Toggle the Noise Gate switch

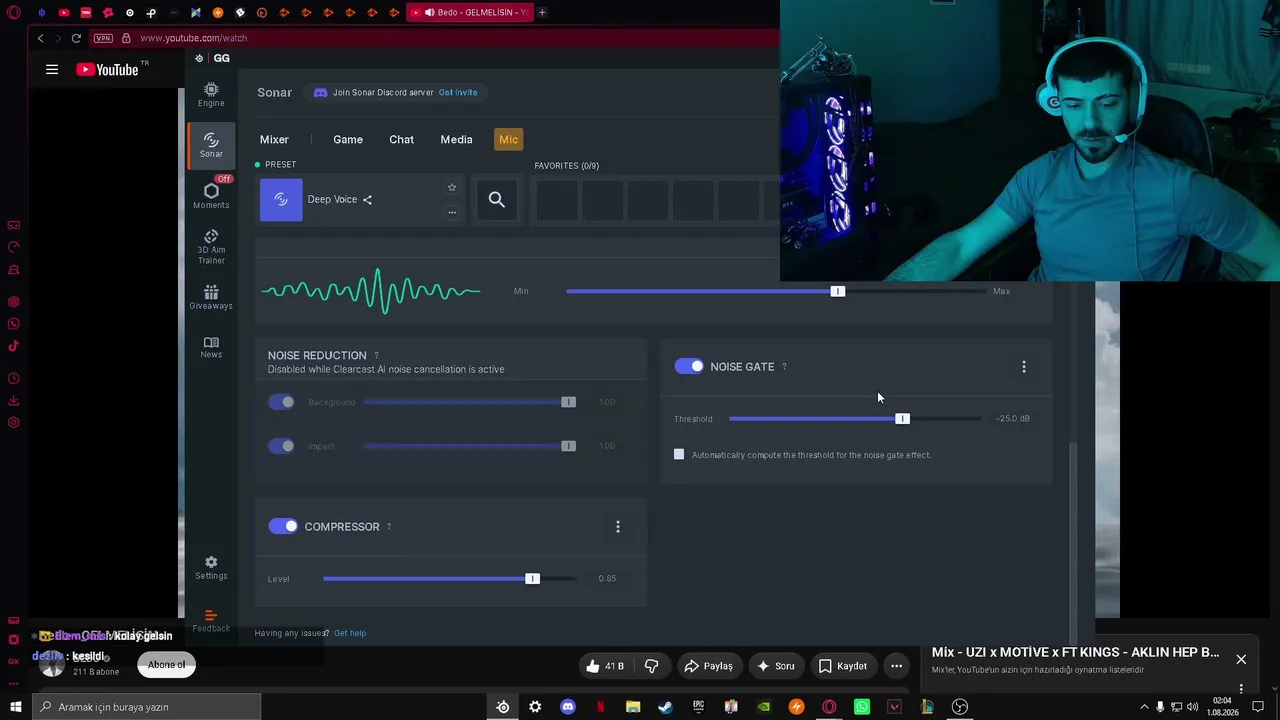pos(689,366)
